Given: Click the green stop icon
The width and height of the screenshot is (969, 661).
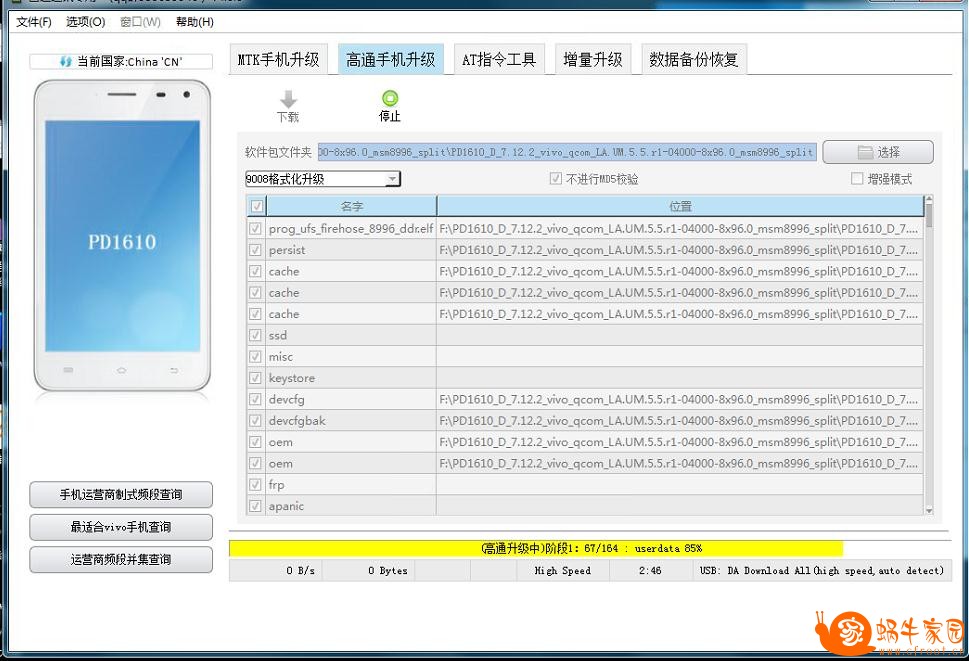Looking at the screenshot, I should (390, 98).
